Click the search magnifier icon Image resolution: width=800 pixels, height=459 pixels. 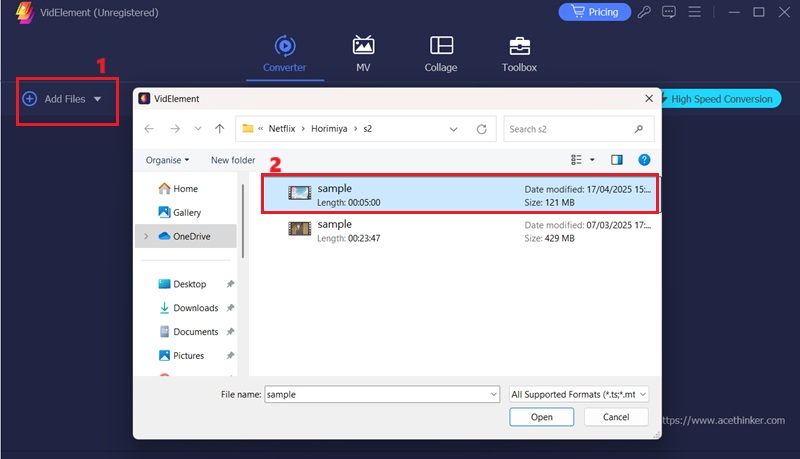pyautogui.click(x=639, y=130)
